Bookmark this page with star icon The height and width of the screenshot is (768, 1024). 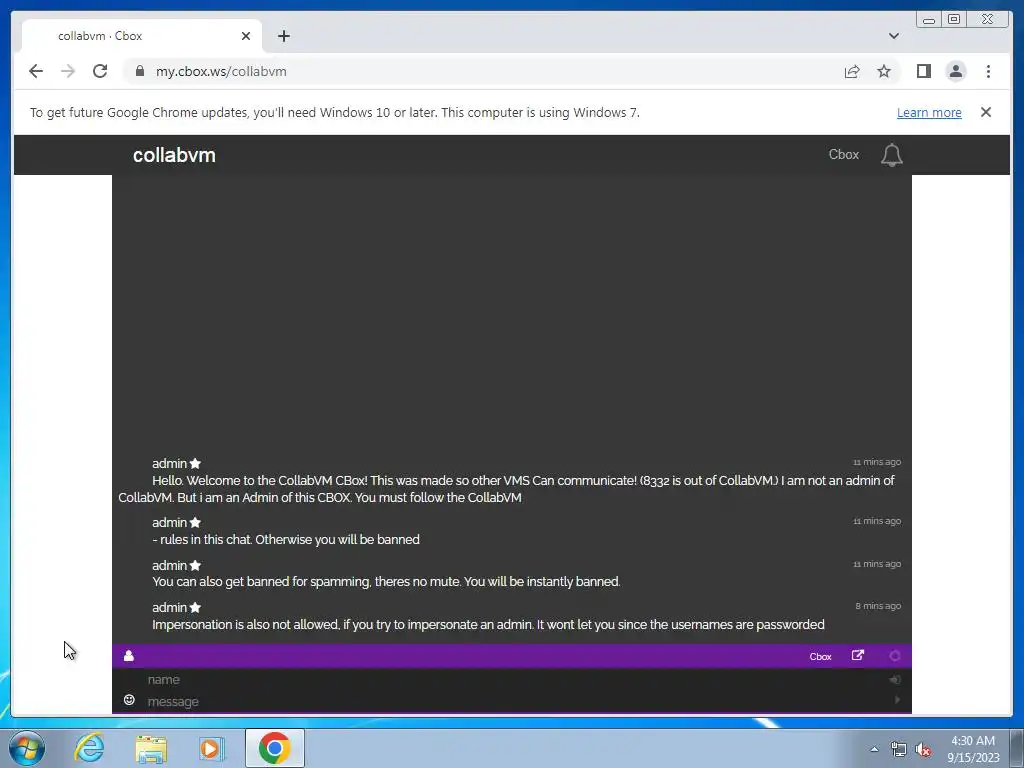click(884, 71)
